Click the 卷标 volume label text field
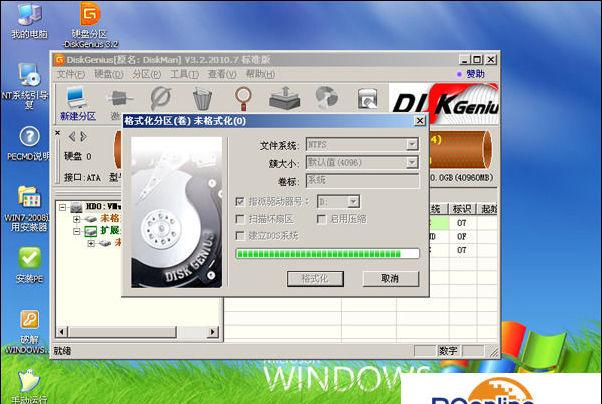This screenshot has height=404, width=602. click(361, 181)
